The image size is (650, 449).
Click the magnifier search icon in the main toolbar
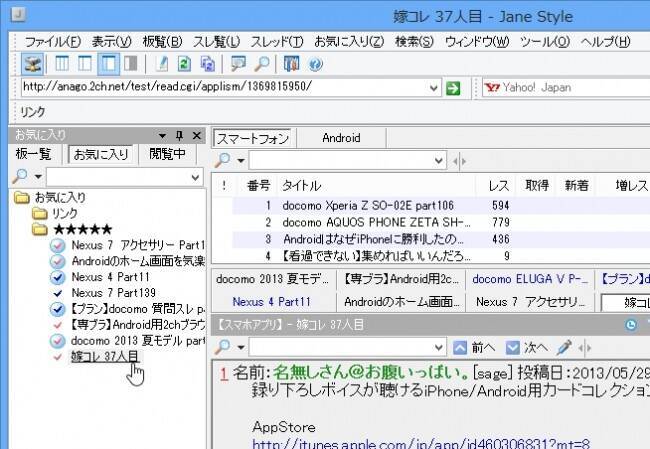[260, 64]
